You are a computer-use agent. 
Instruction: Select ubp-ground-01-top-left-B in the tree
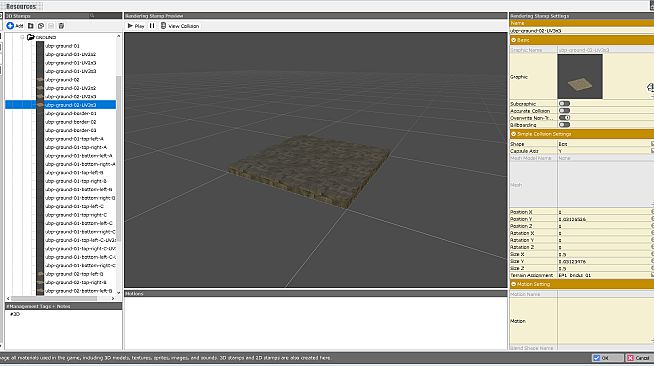[x=74, y=173]
